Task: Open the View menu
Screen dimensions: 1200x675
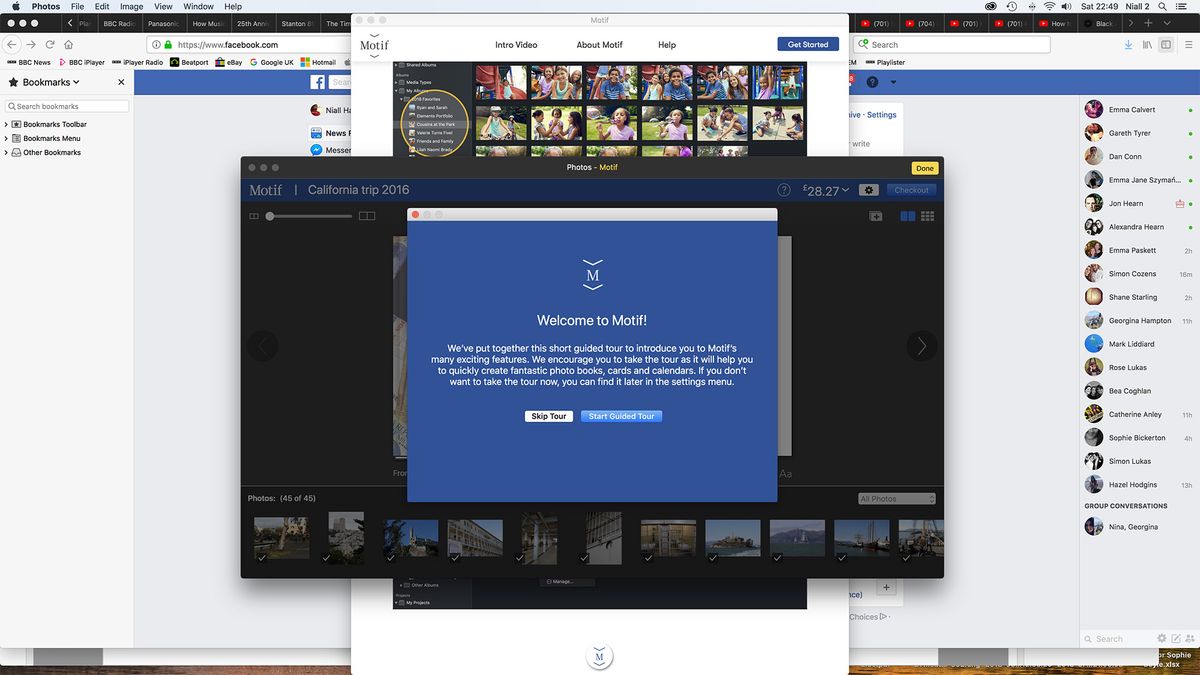Action: [x=163, y=6]
